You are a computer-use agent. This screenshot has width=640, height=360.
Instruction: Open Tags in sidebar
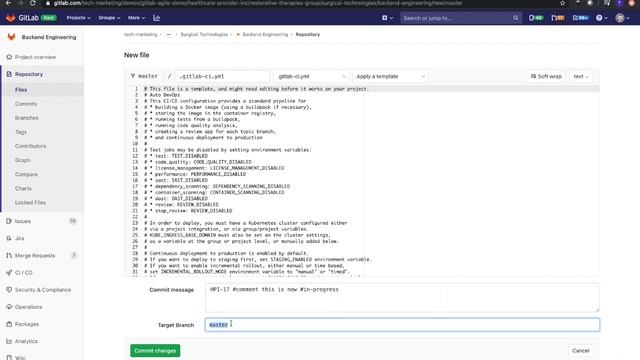(x=21, y=132)
